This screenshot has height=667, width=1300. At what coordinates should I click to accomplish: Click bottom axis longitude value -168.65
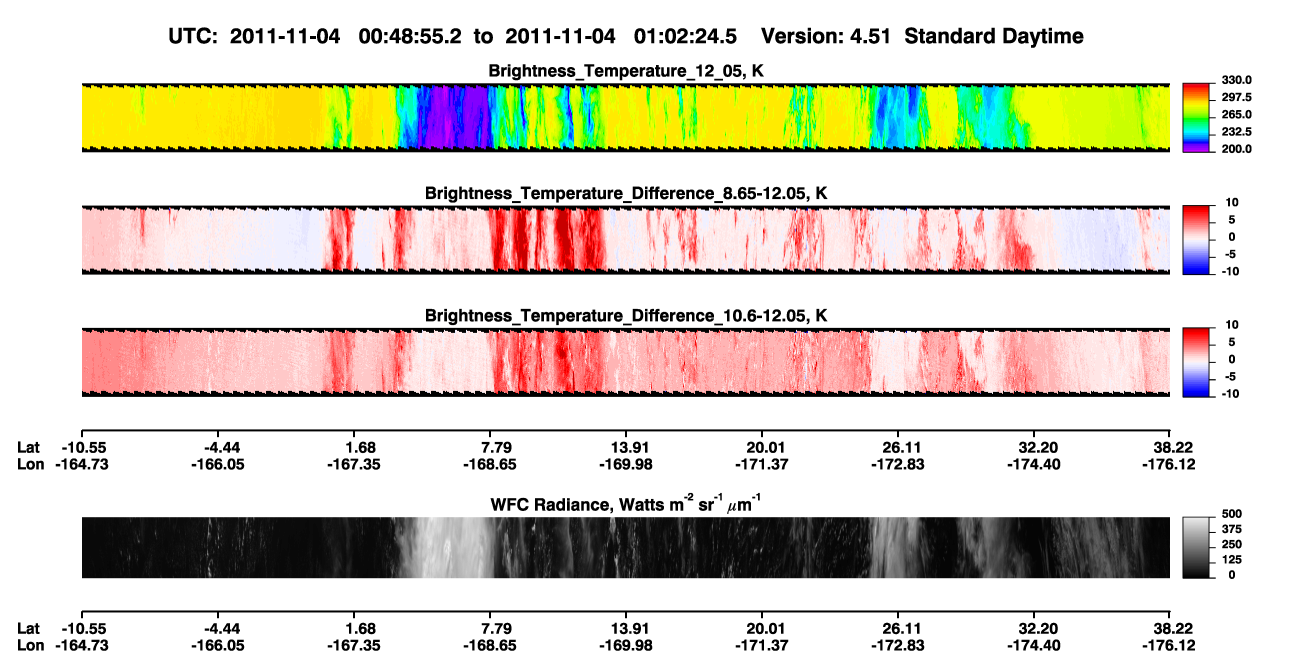(491, 646)
